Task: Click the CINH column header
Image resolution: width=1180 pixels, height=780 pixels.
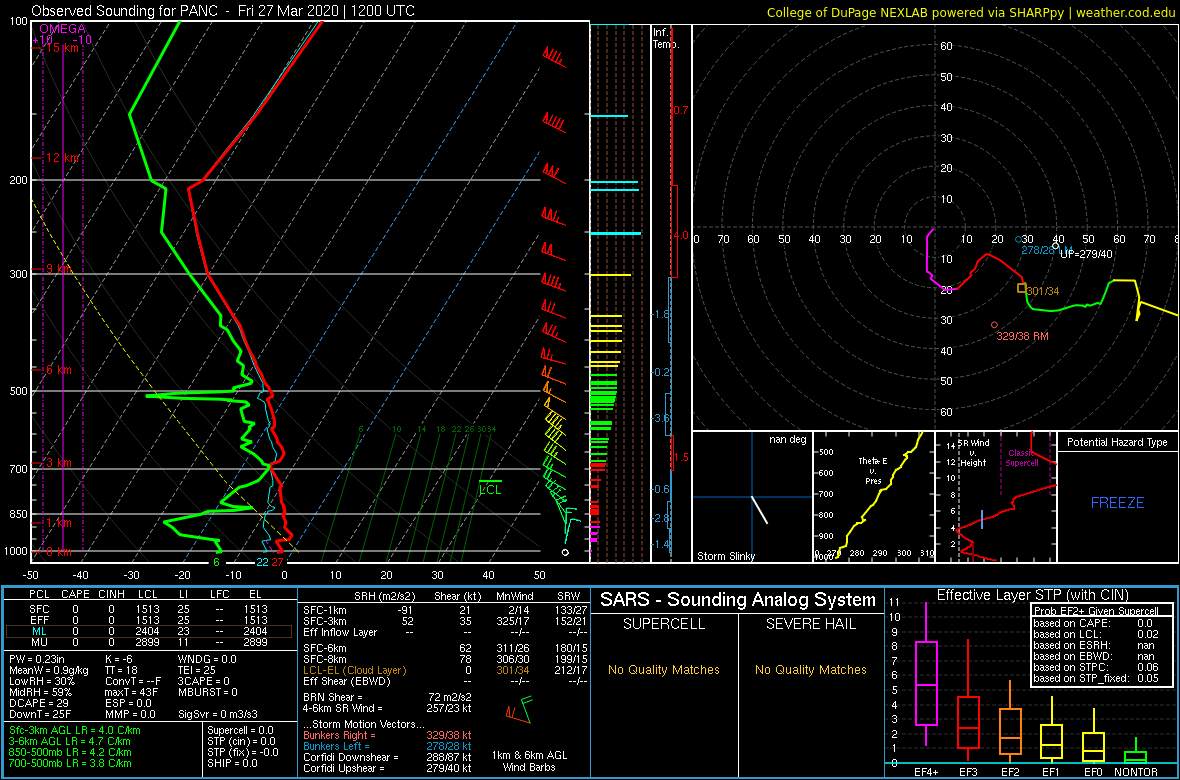Action: click(111, 596)
